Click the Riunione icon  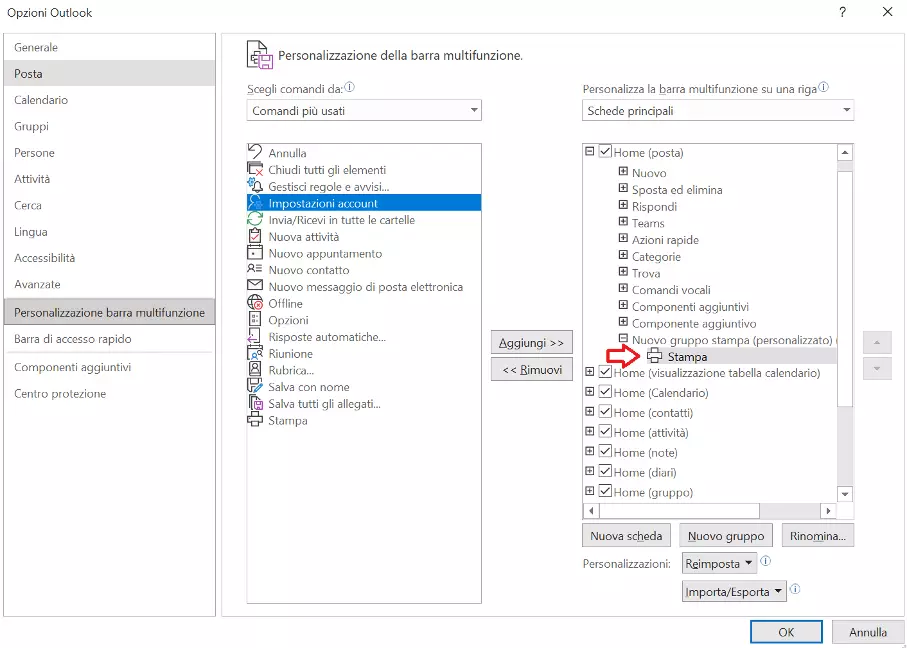(x=255, y=353)
